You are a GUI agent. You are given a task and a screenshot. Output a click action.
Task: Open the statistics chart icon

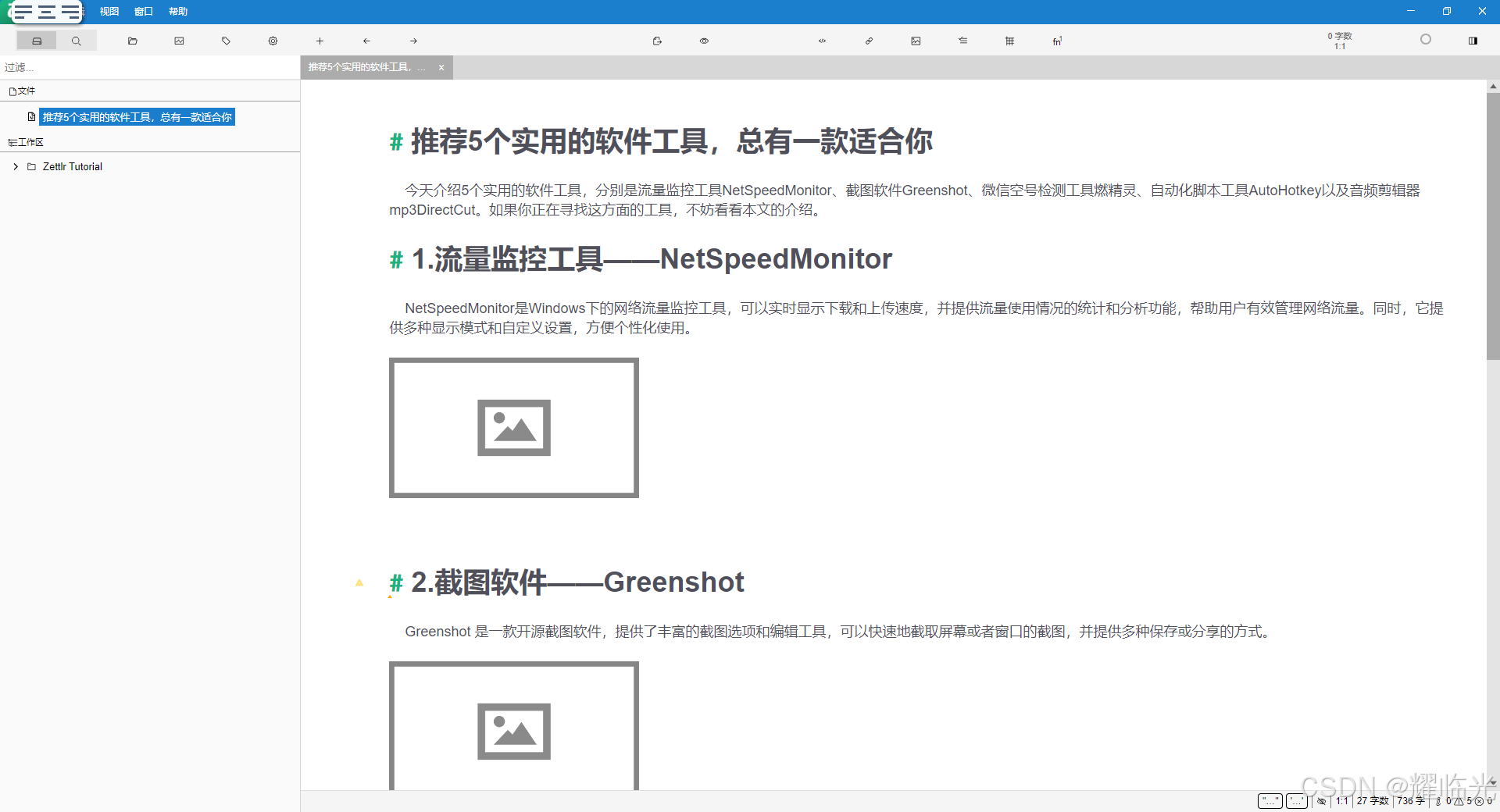[x=180, y=41]
